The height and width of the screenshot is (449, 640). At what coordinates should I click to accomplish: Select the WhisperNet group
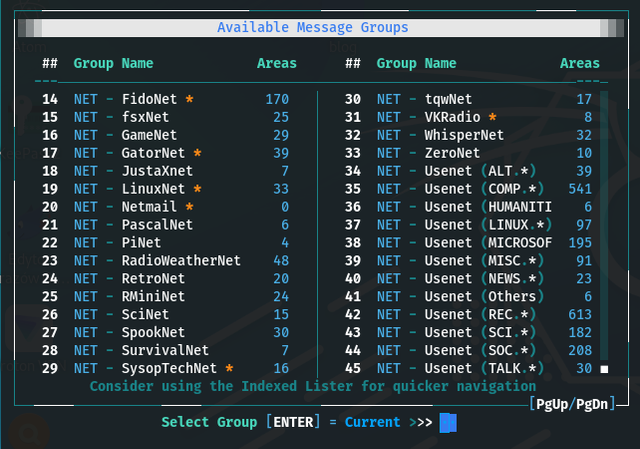tap(469, 135)
